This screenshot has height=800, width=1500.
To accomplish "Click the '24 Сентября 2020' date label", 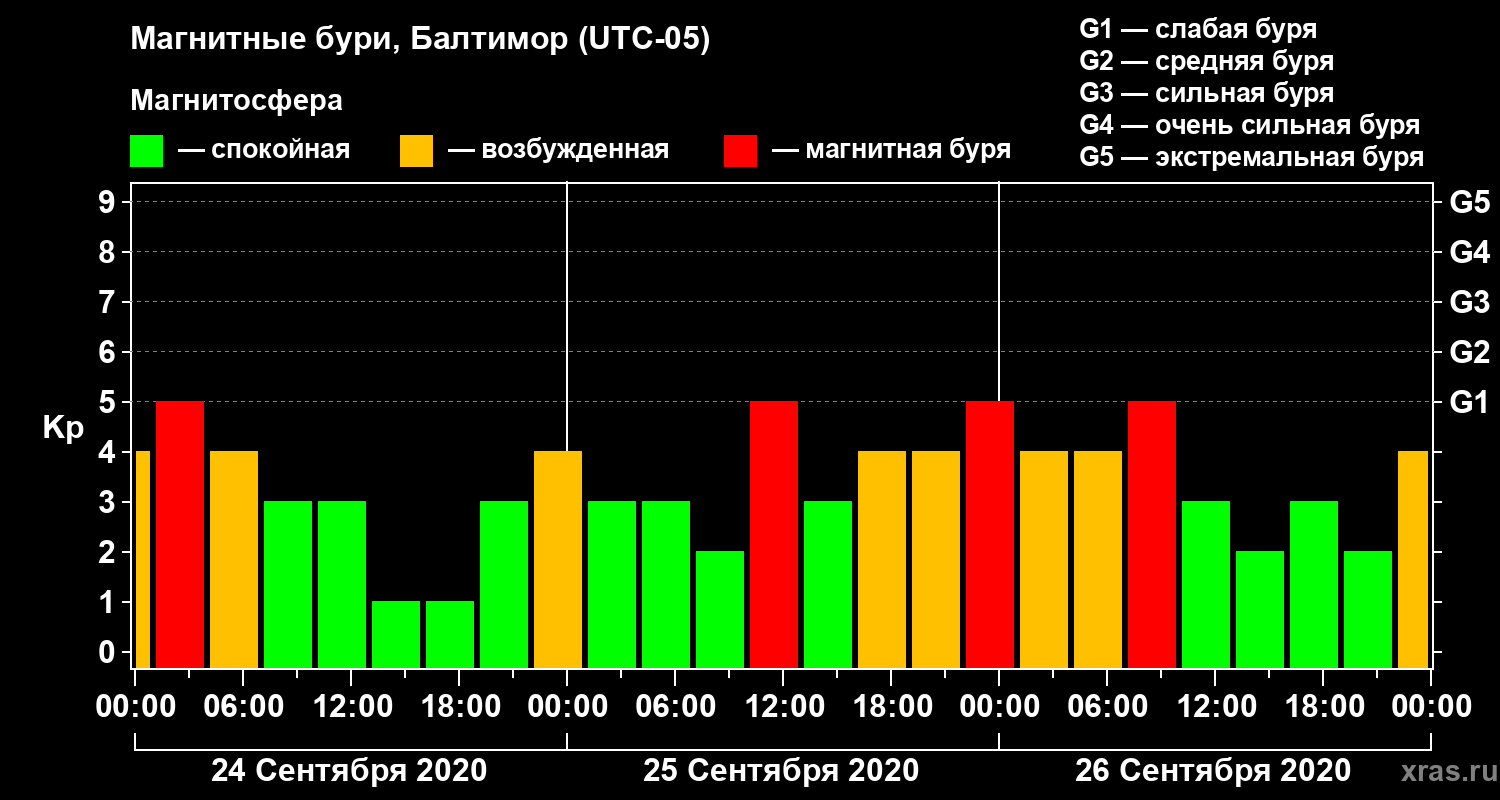I will pos(349,771).
